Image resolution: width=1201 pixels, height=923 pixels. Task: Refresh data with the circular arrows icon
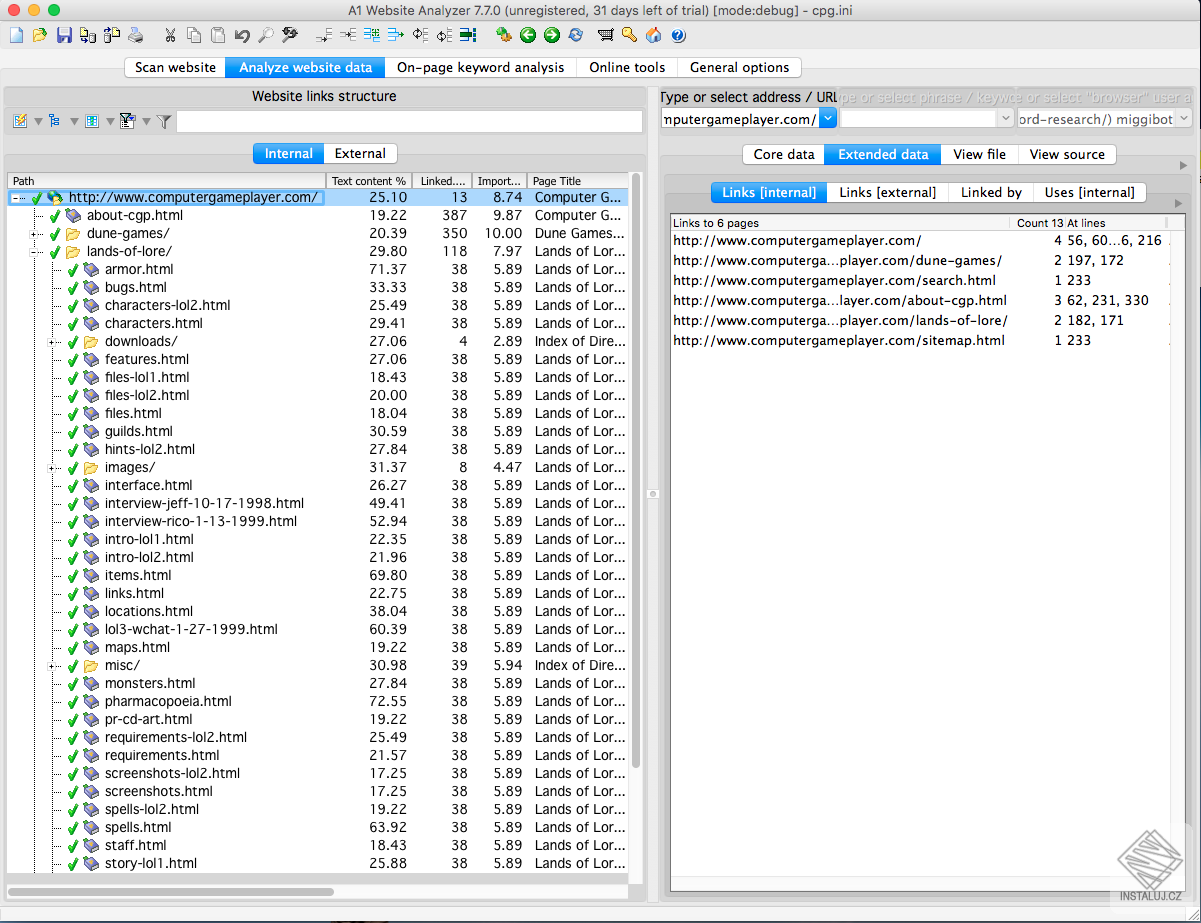point(574,35)
